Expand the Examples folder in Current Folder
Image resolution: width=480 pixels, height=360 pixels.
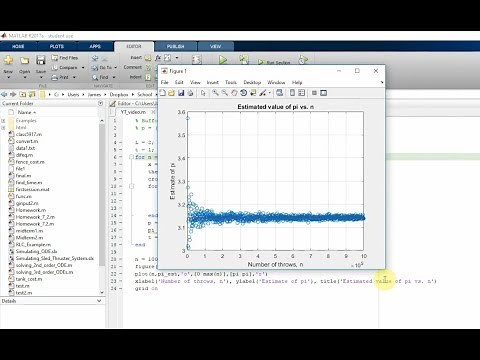3,121
